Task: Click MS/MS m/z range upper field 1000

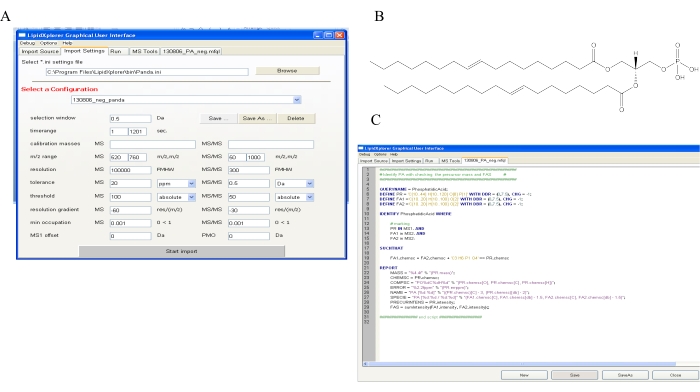Action: coord(255,157)
